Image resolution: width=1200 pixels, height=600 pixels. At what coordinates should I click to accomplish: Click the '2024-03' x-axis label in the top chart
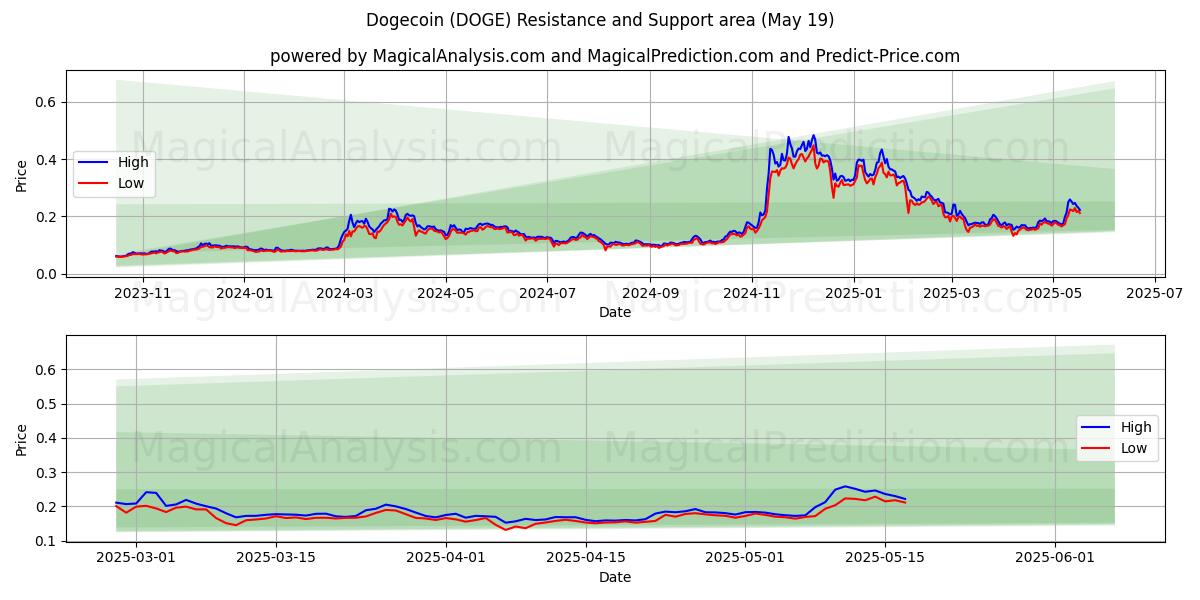click(x=344, y=293)
